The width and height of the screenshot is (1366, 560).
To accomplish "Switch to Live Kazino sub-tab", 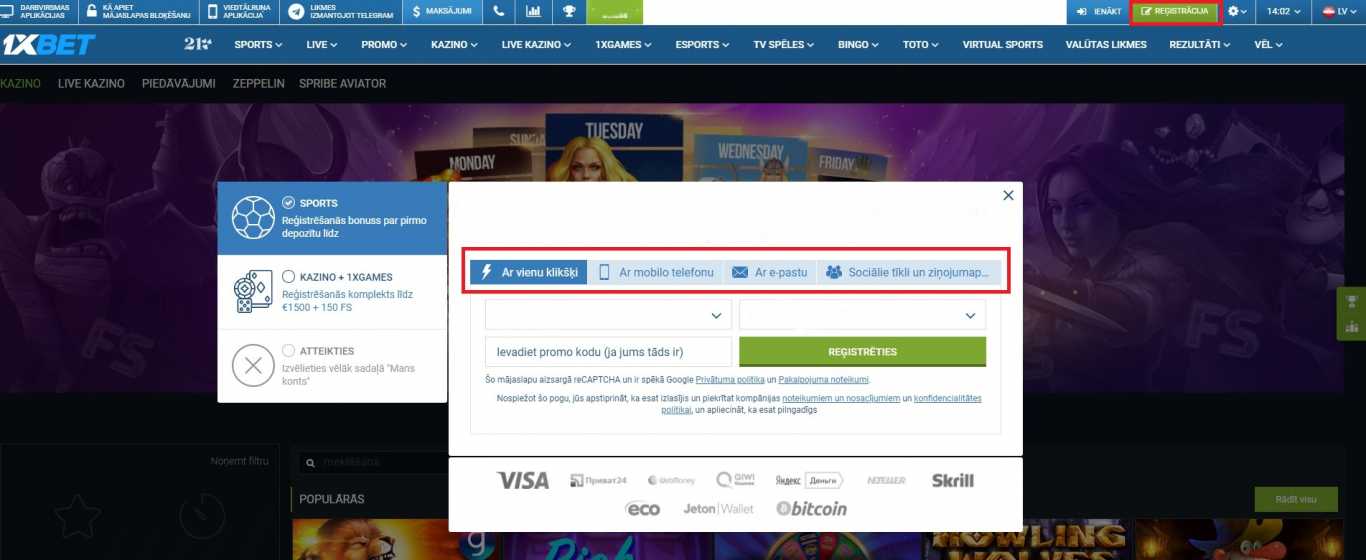I will (91, 84).
